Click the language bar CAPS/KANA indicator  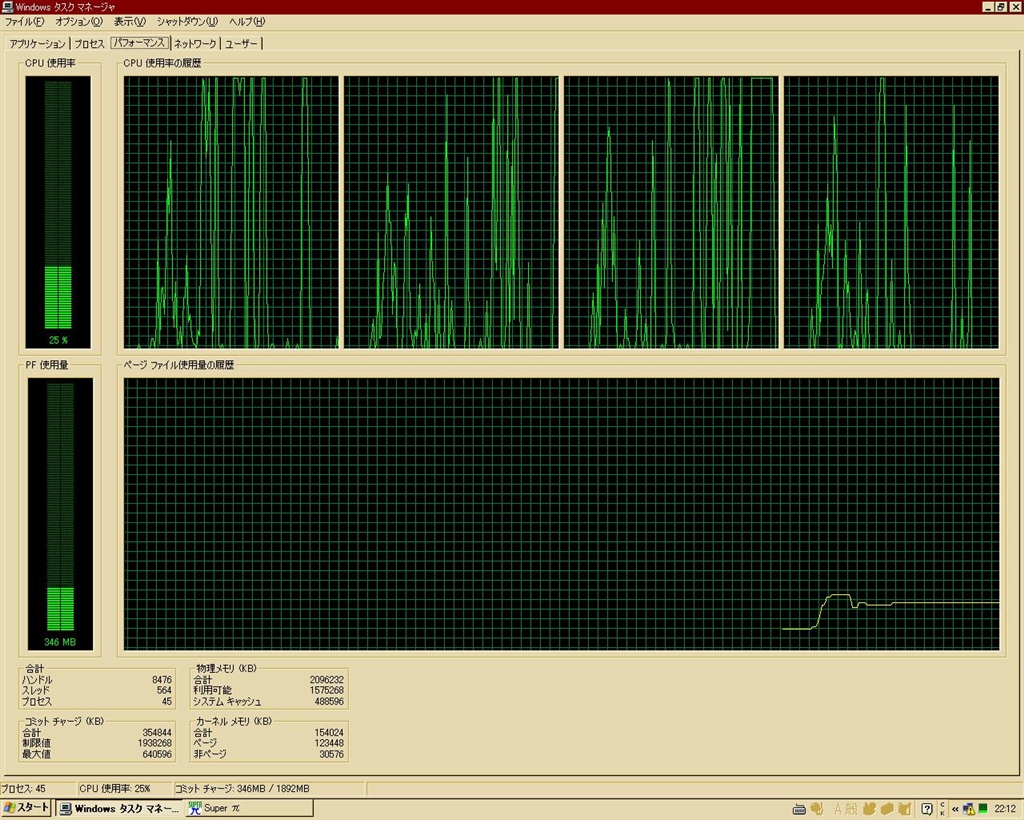click(x=942, y=810)
